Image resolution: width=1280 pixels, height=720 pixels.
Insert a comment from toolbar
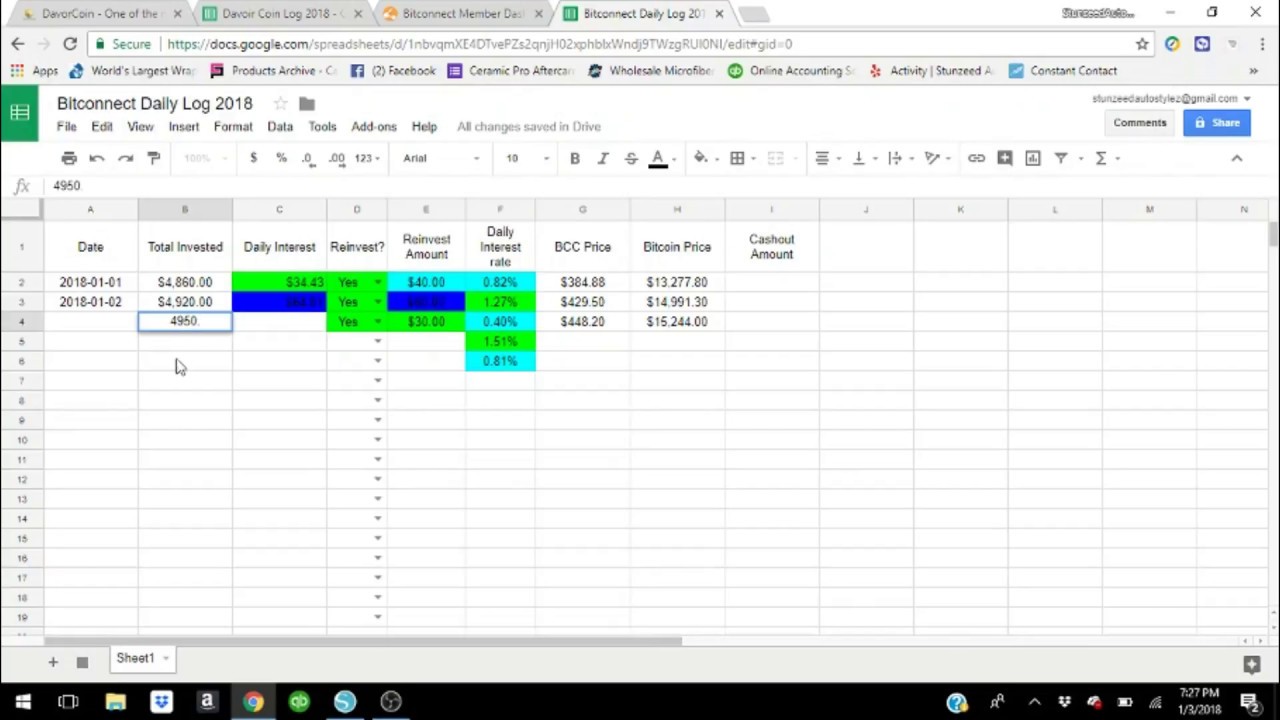(x=1005, y=158)
